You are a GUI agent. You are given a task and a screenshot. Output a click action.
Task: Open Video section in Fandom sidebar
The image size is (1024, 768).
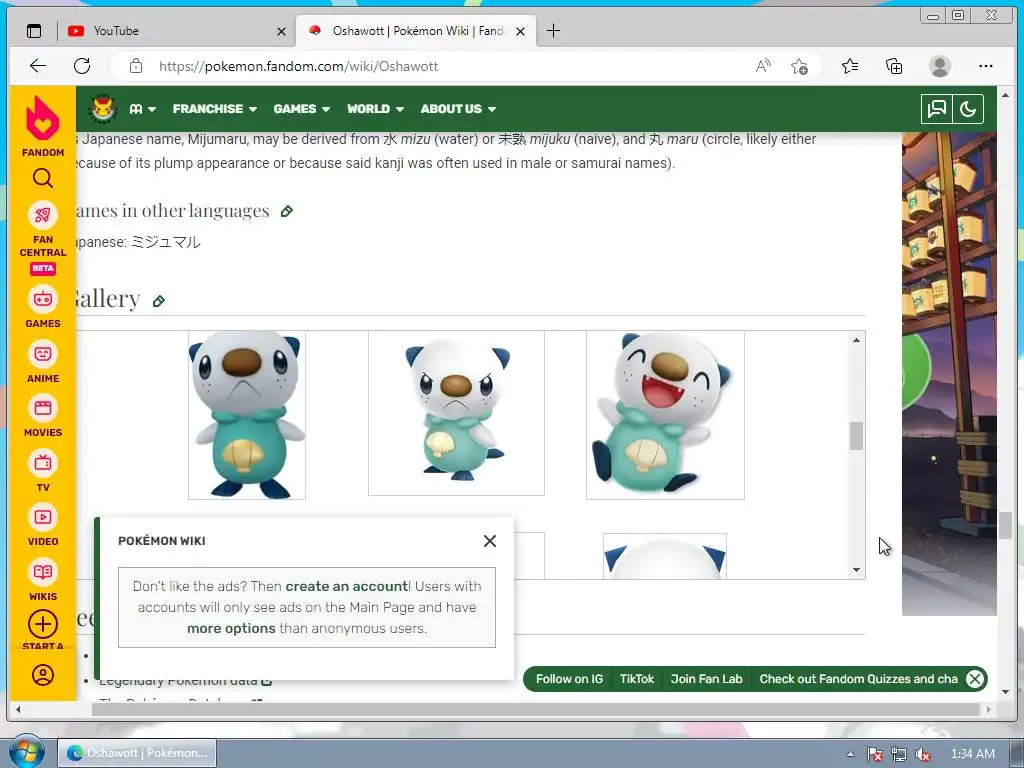click(x=42, y=525)
